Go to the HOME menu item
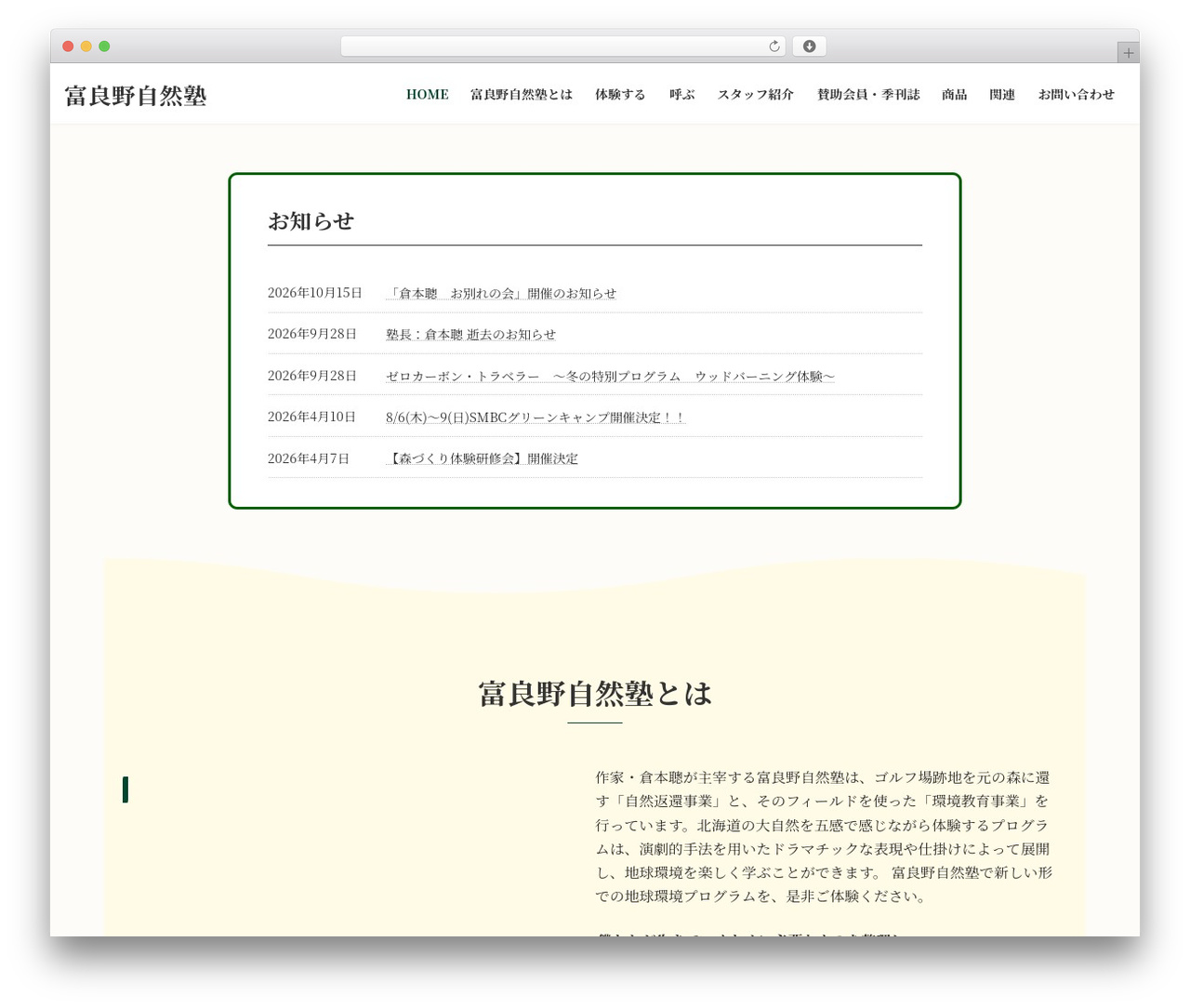The image size is (1190, 1008). click(428, 94)
